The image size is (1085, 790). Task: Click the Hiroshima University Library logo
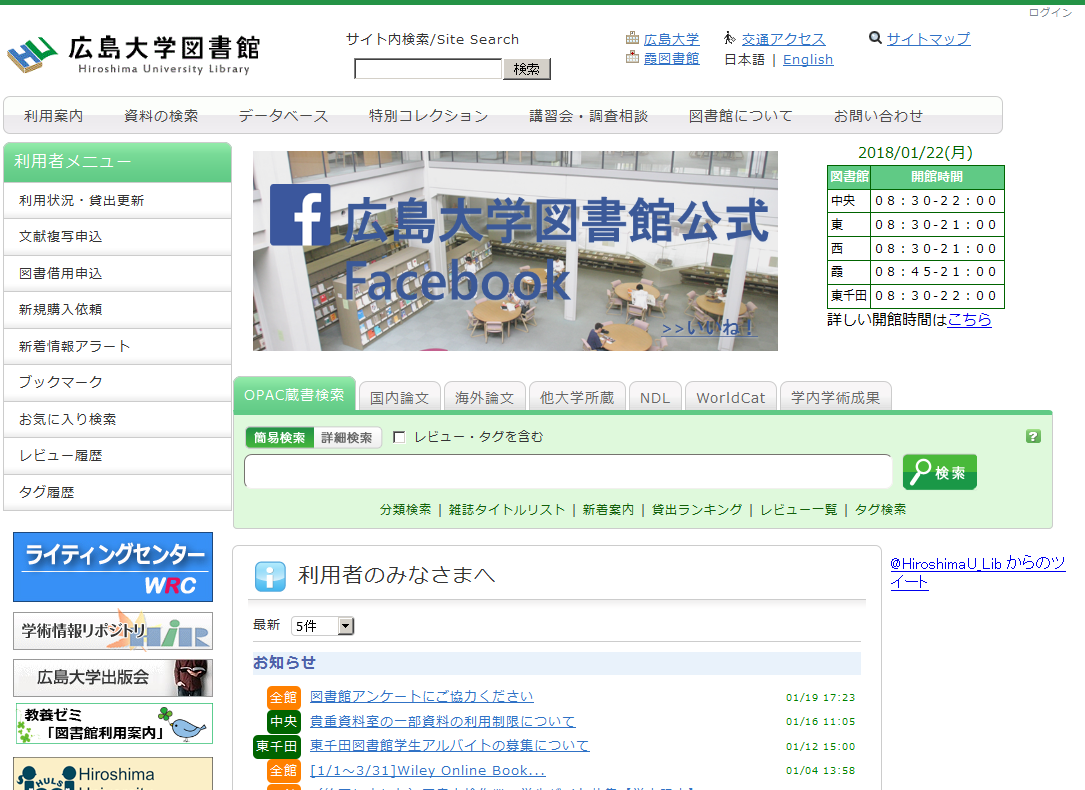(x=134, y=55)
